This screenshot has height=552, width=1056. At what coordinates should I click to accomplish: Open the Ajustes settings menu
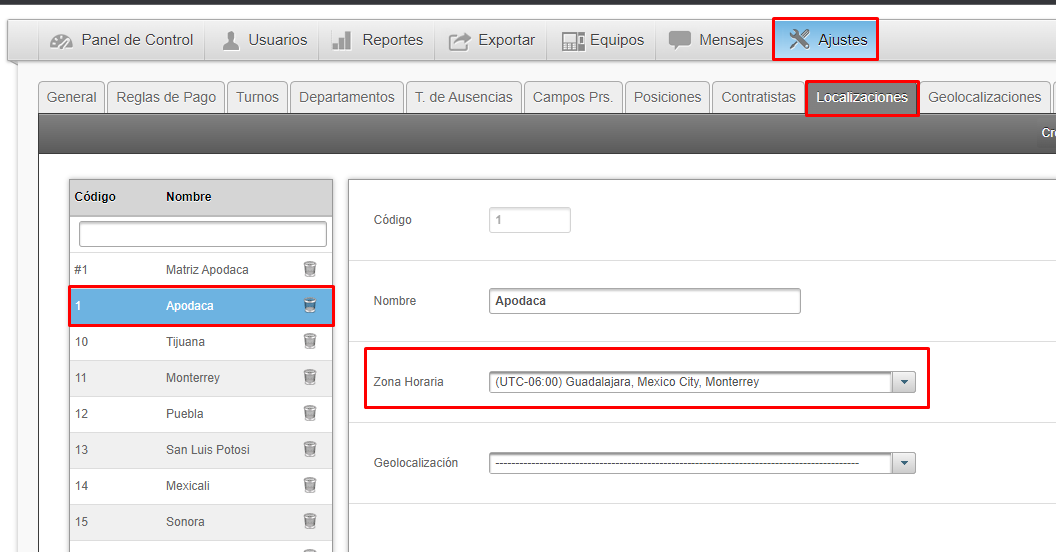point(827,40)
